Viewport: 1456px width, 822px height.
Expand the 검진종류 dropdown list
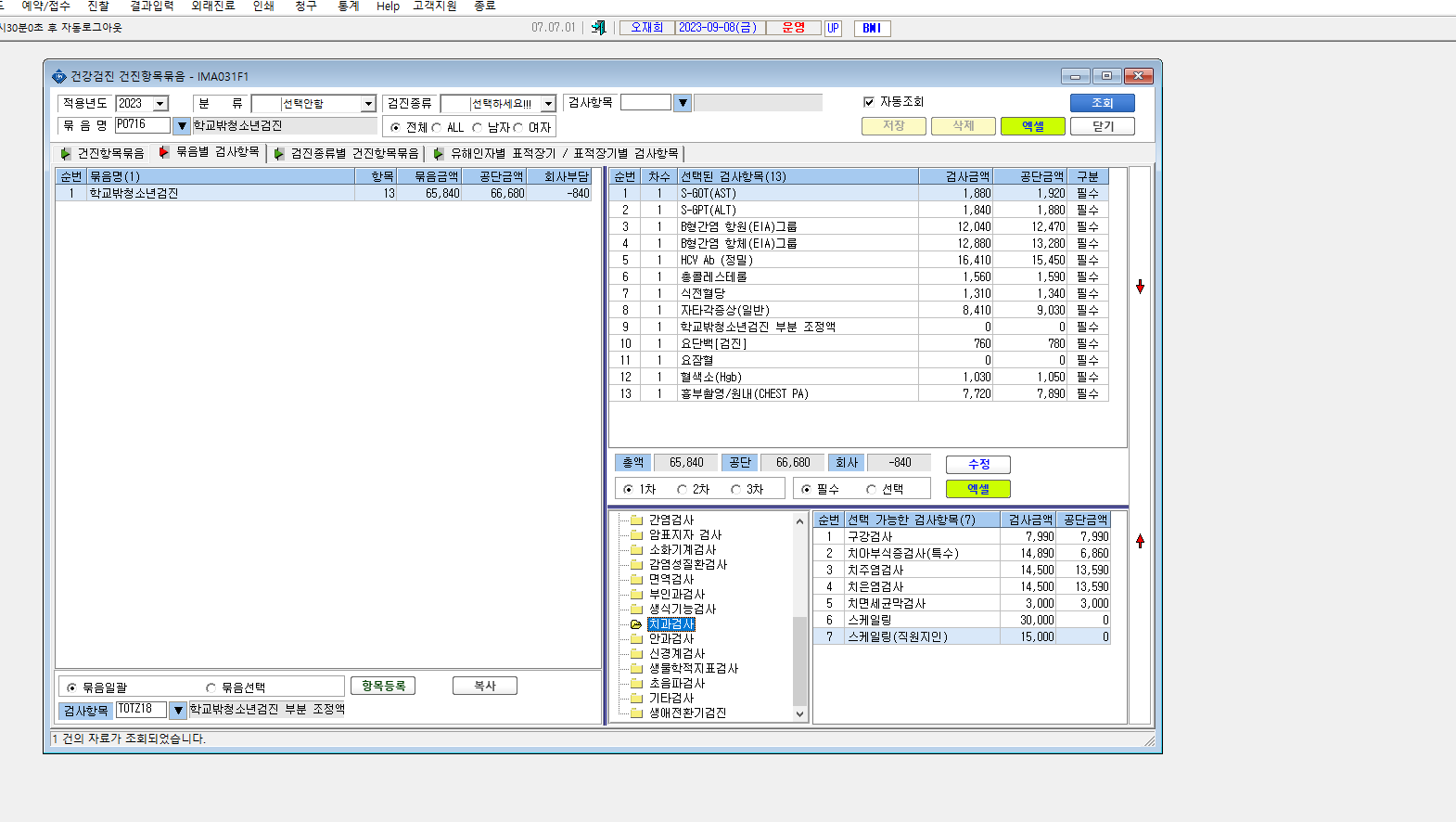tap(549, 104)
